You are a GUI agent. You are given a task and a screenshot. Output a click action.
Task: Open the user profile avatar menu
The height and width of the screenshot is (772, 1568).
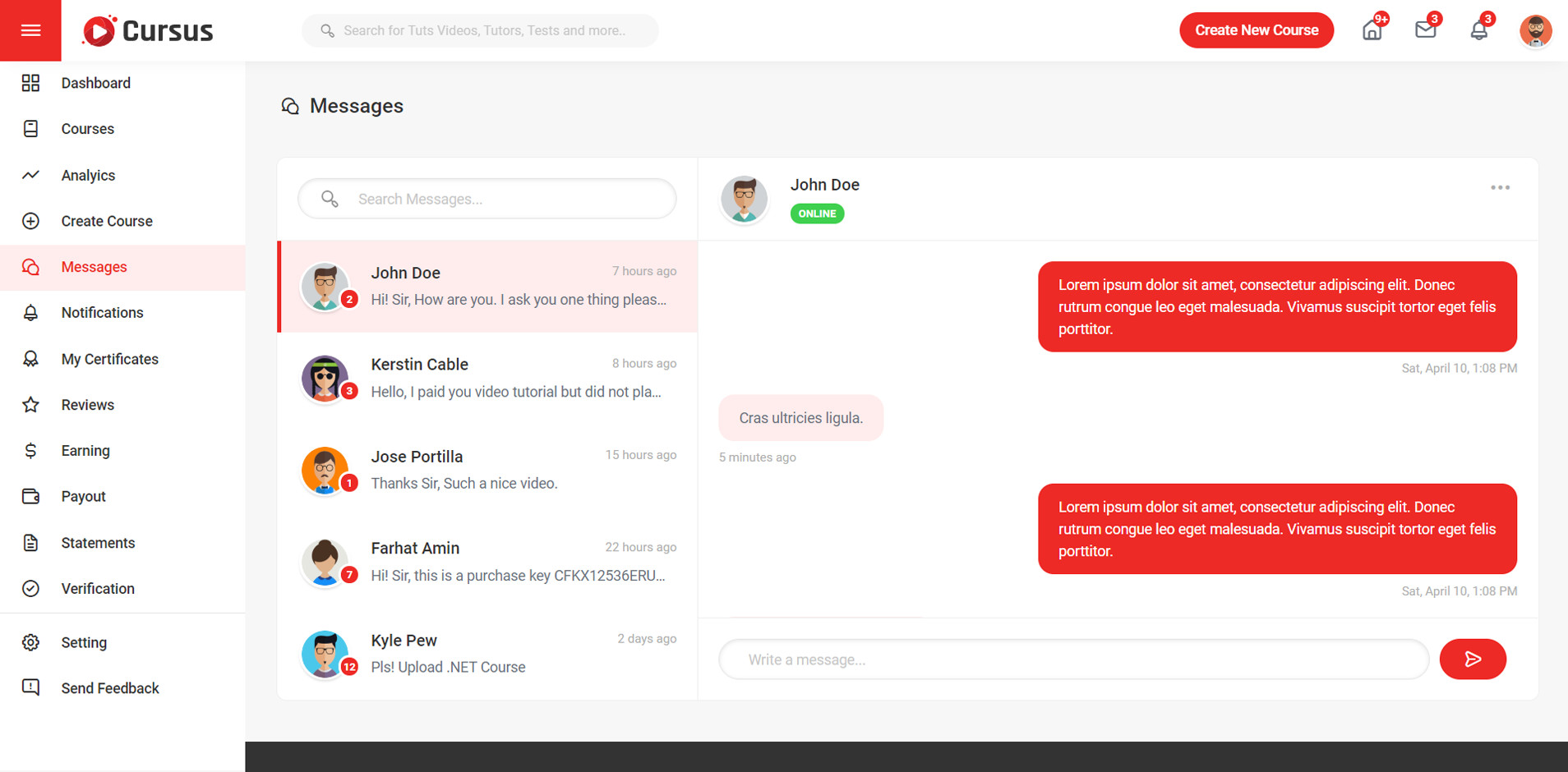(1534, 30)
